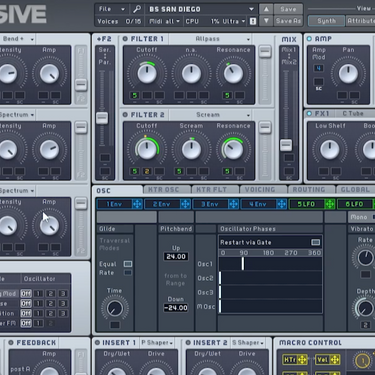The height and width of the screenshot is (375, 375).
Task: Enable Restart via Gate checkbox
Action: coord(315,242)
